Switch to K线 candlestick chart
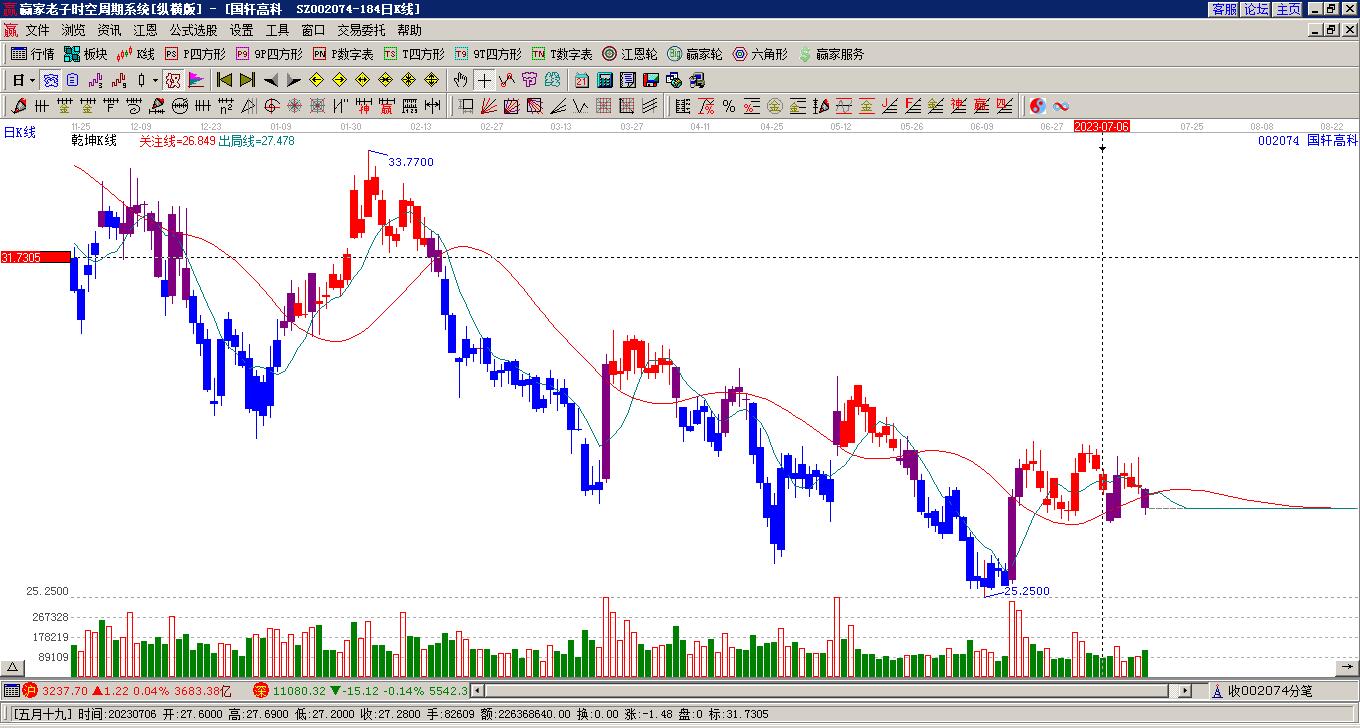 [136, 54]
